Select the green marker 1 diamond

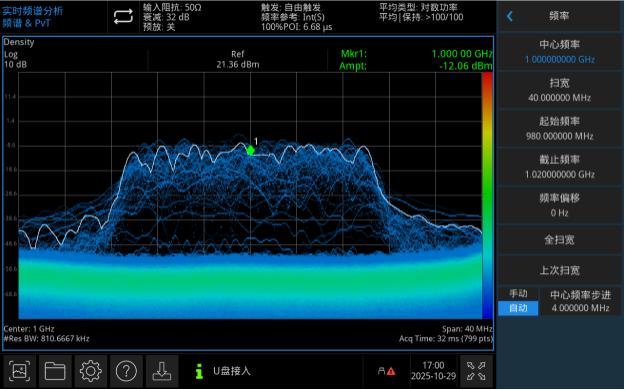pyautogui.click(x=250, y=150)
